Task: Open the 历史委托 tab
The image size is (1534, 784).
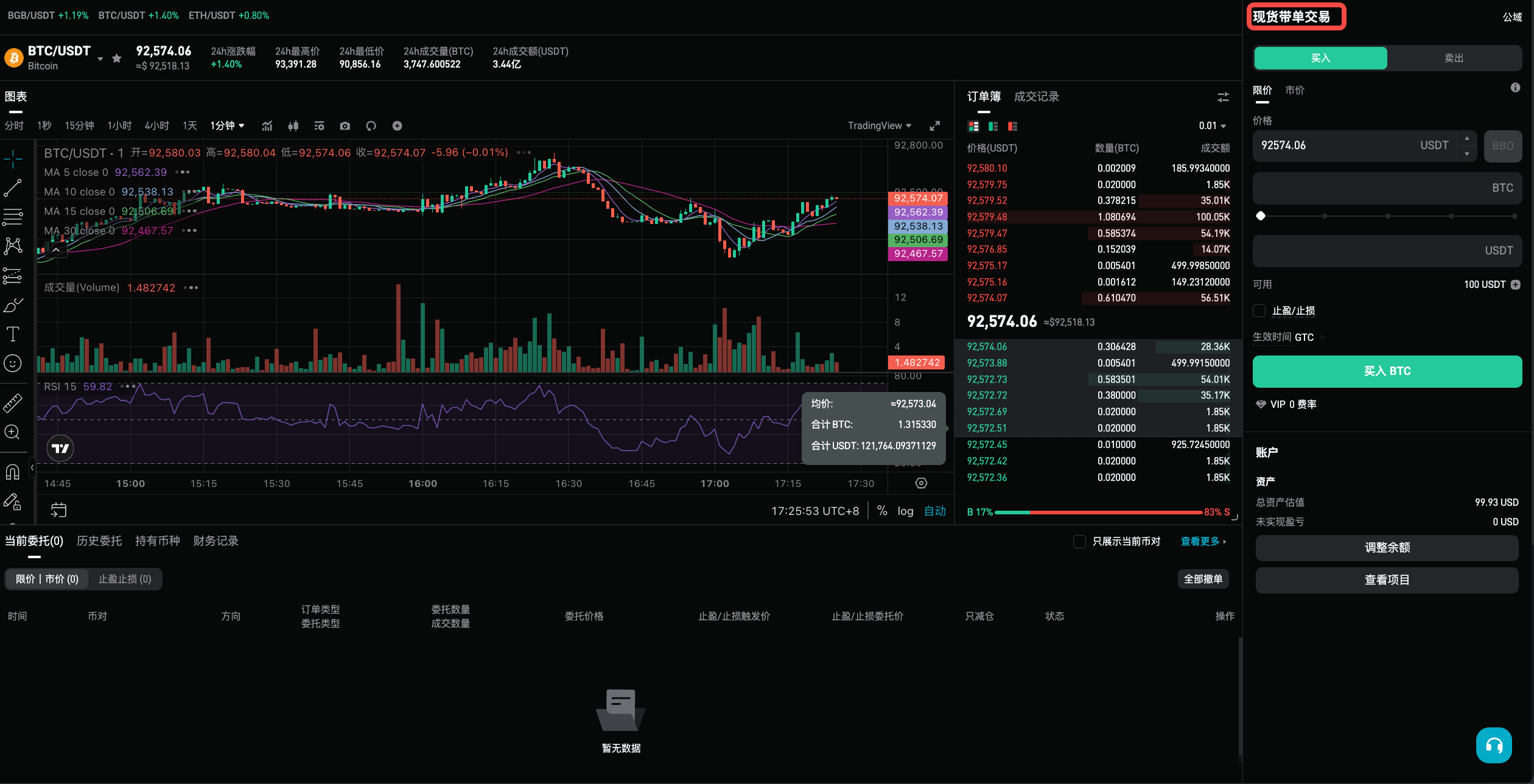Action: tap(99, 541)
